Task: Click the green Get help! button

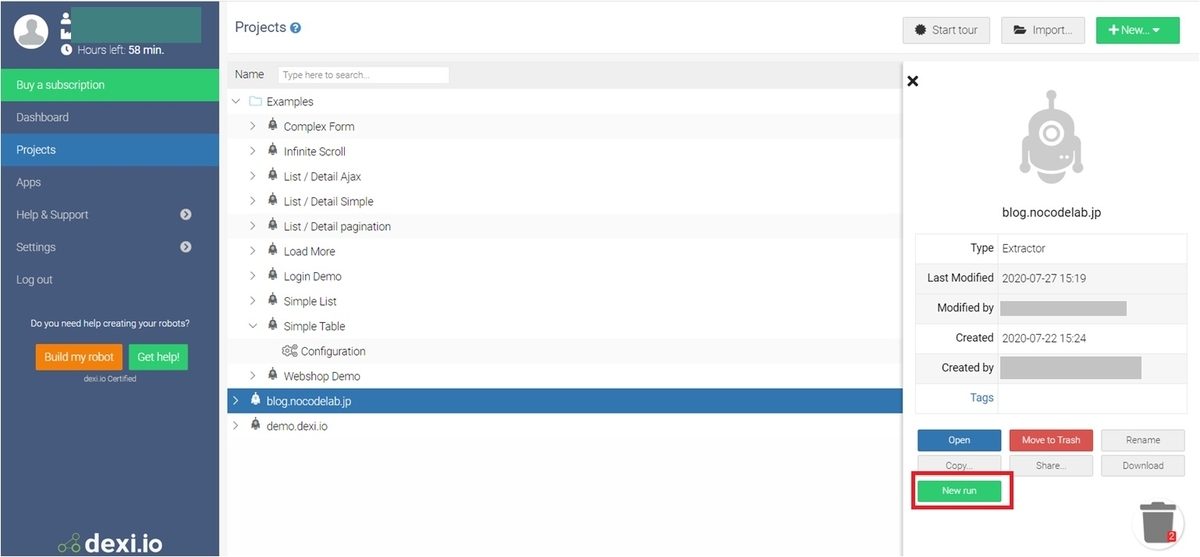Action: click(x=158, y=357)
